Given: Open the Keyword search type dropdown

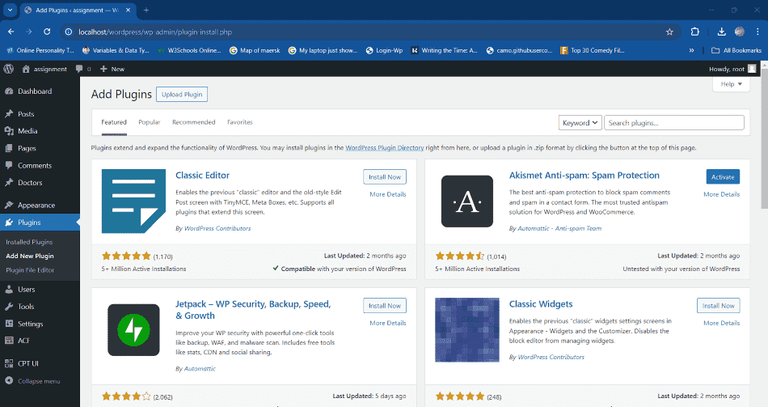Looking at the screenshot, I should point(579,123).
